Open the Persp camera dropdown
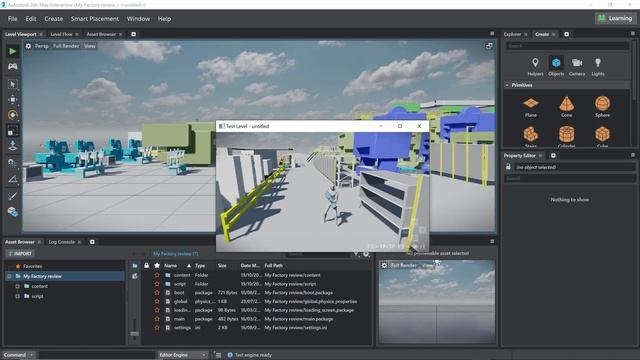Screen dimensions: 640x360 coord(42,46)
